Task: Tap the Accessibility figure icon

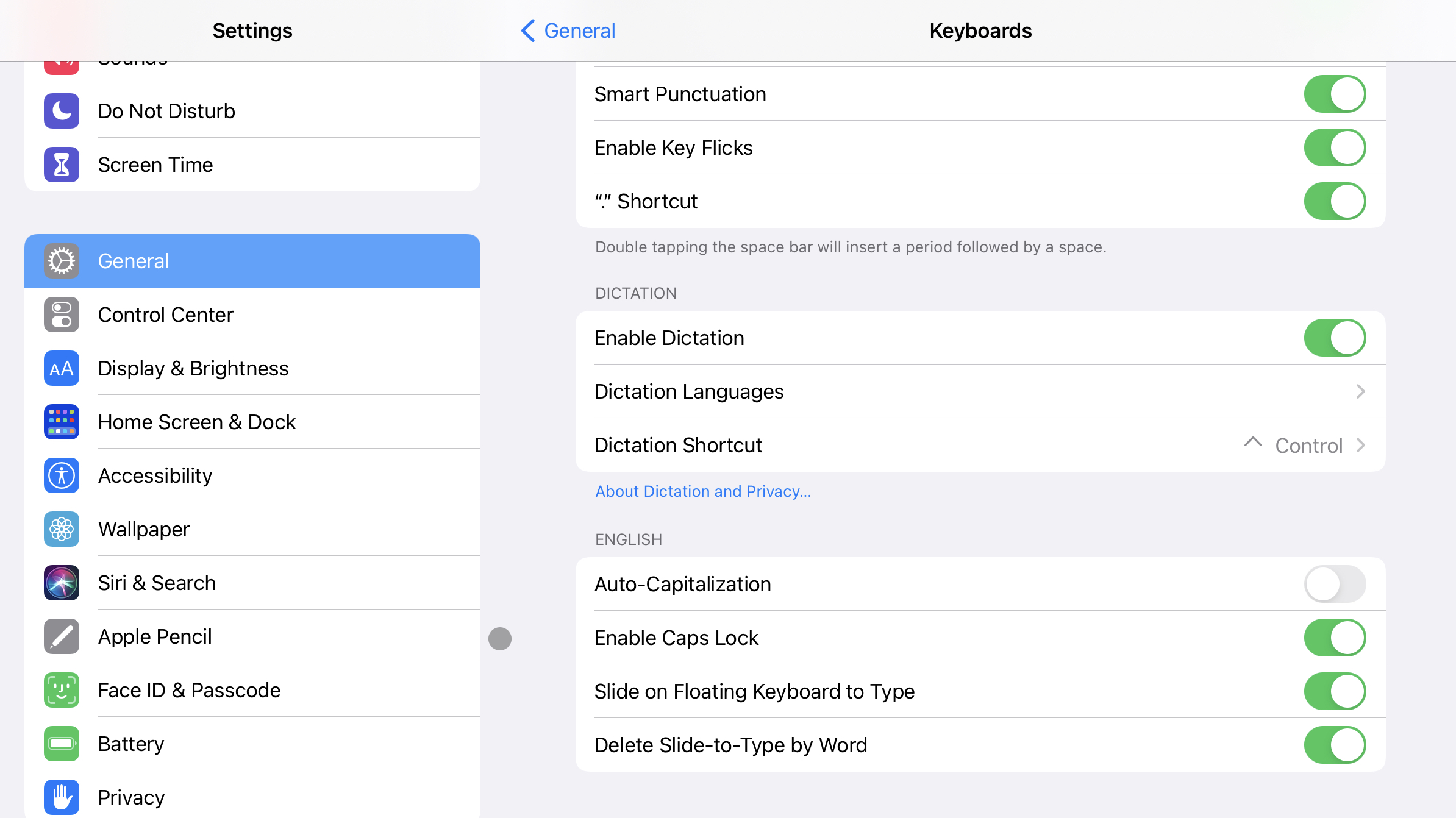Action: (x=62, y=475)
